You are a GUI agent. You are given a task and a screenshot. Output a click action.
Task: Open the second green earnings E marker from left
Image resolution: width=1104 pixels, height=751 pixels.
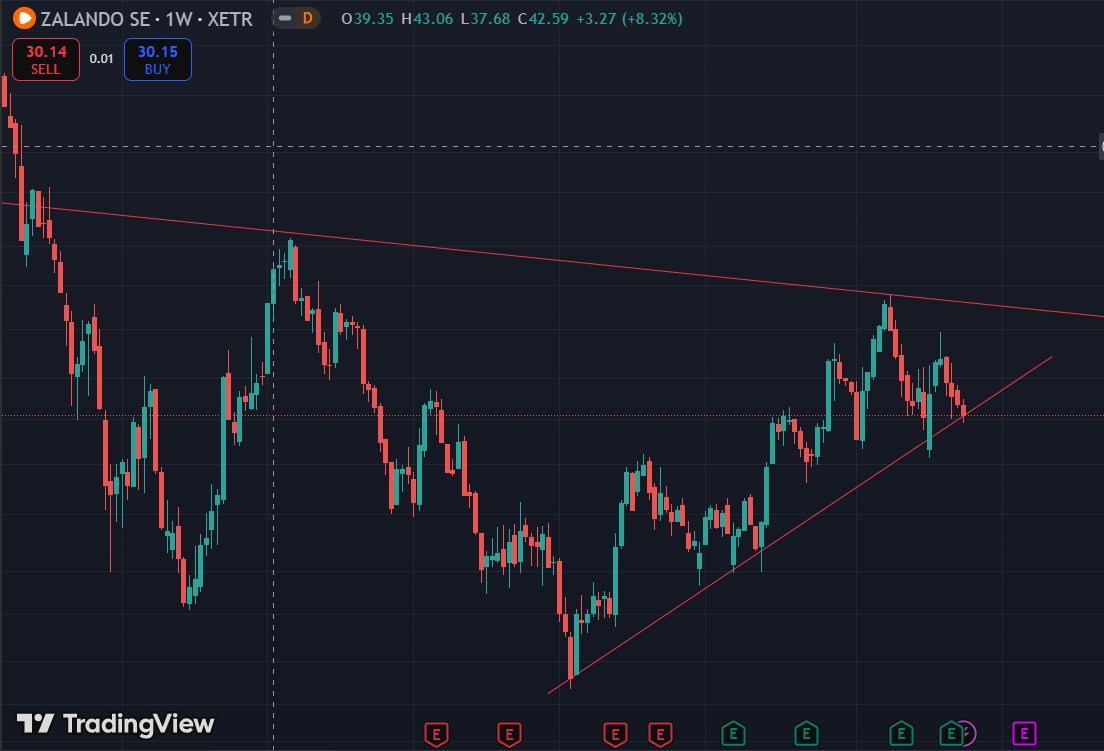pyautogui.click(x=806, y=733)
